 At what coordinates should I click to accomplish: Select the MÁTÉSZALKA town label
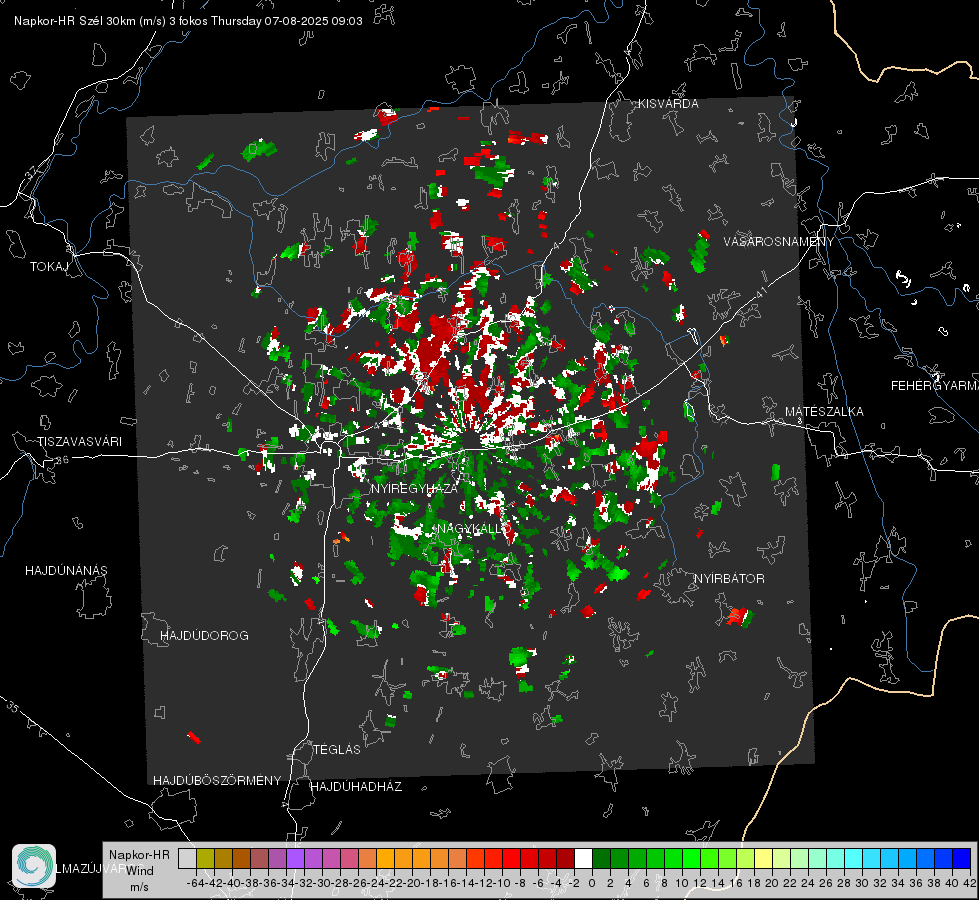tap(824, 412)
